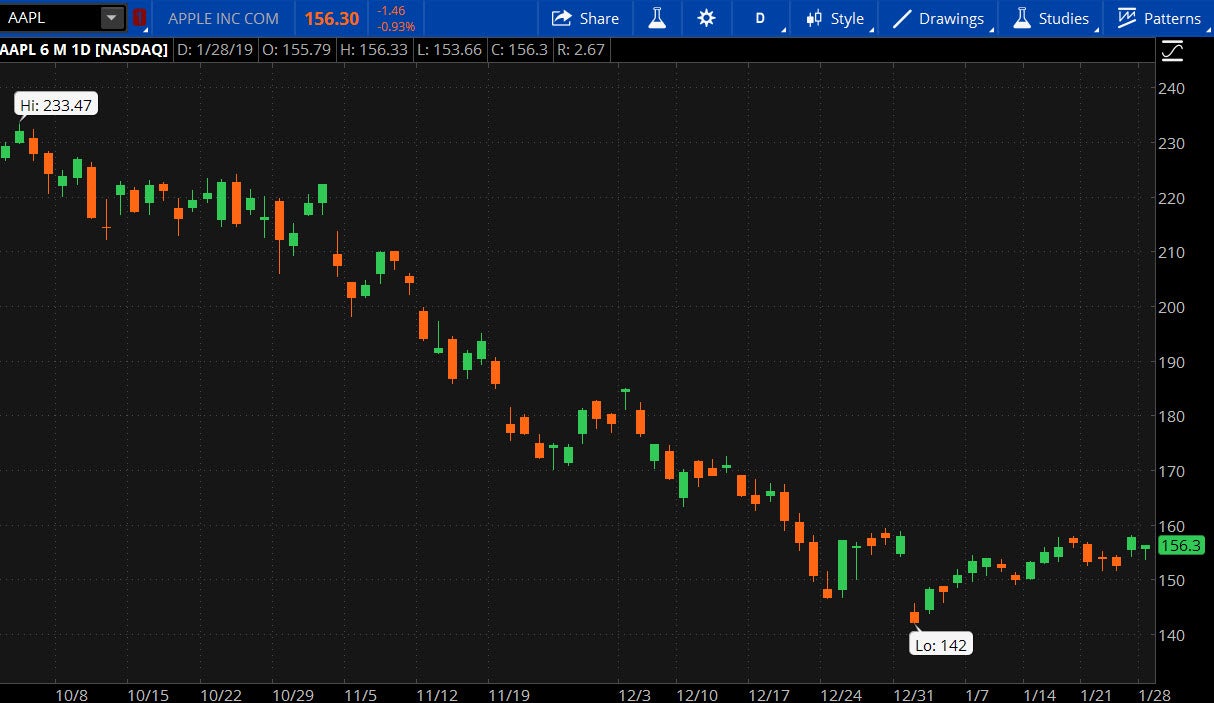Click the 12/3 date axis label

pyautogui.click(x=635, y=694)
